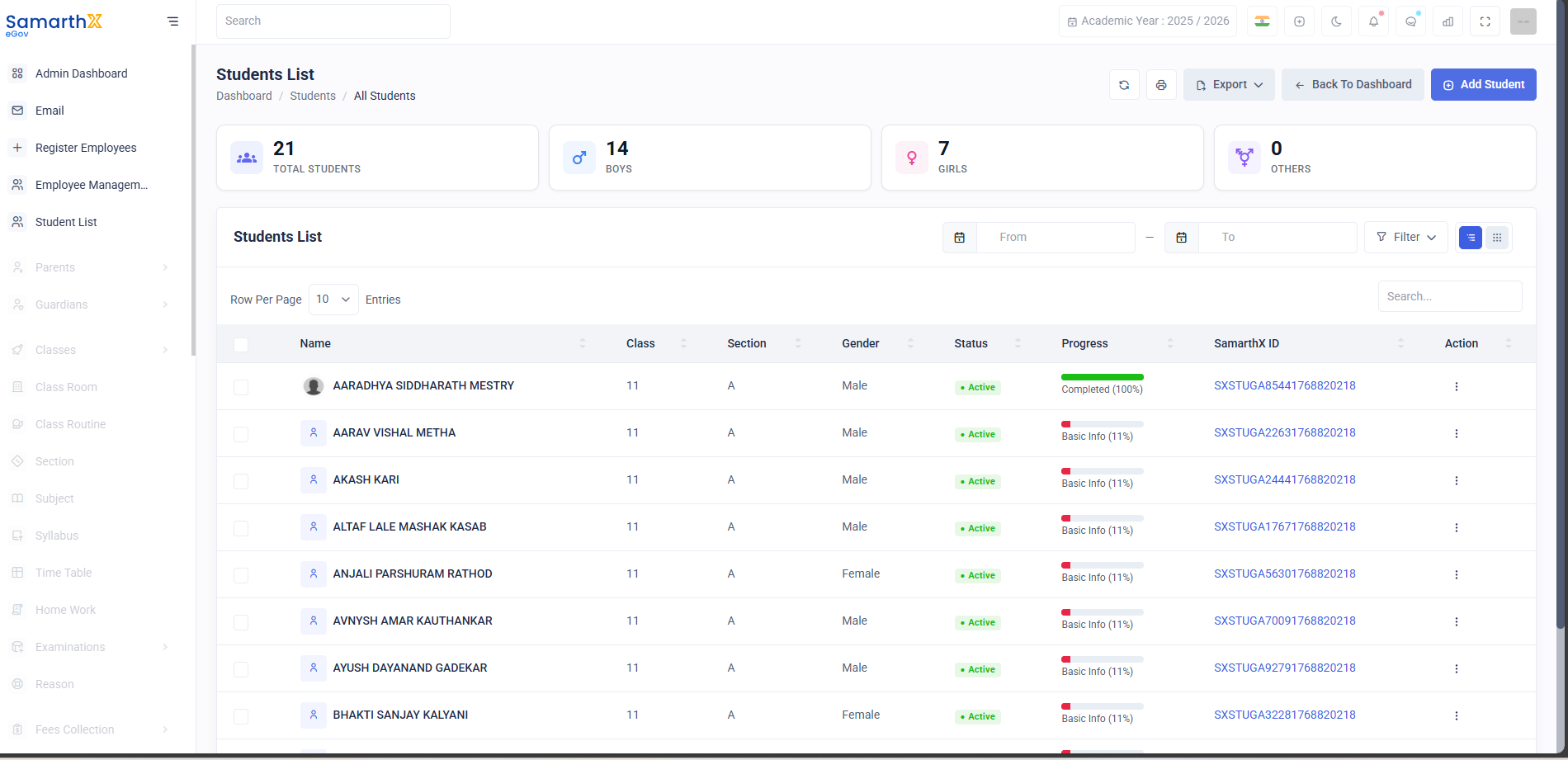Viewport: 1568px width, 760px height.
Task: Enter fullscreen using top bar icon
Action: click(1485, 21)
